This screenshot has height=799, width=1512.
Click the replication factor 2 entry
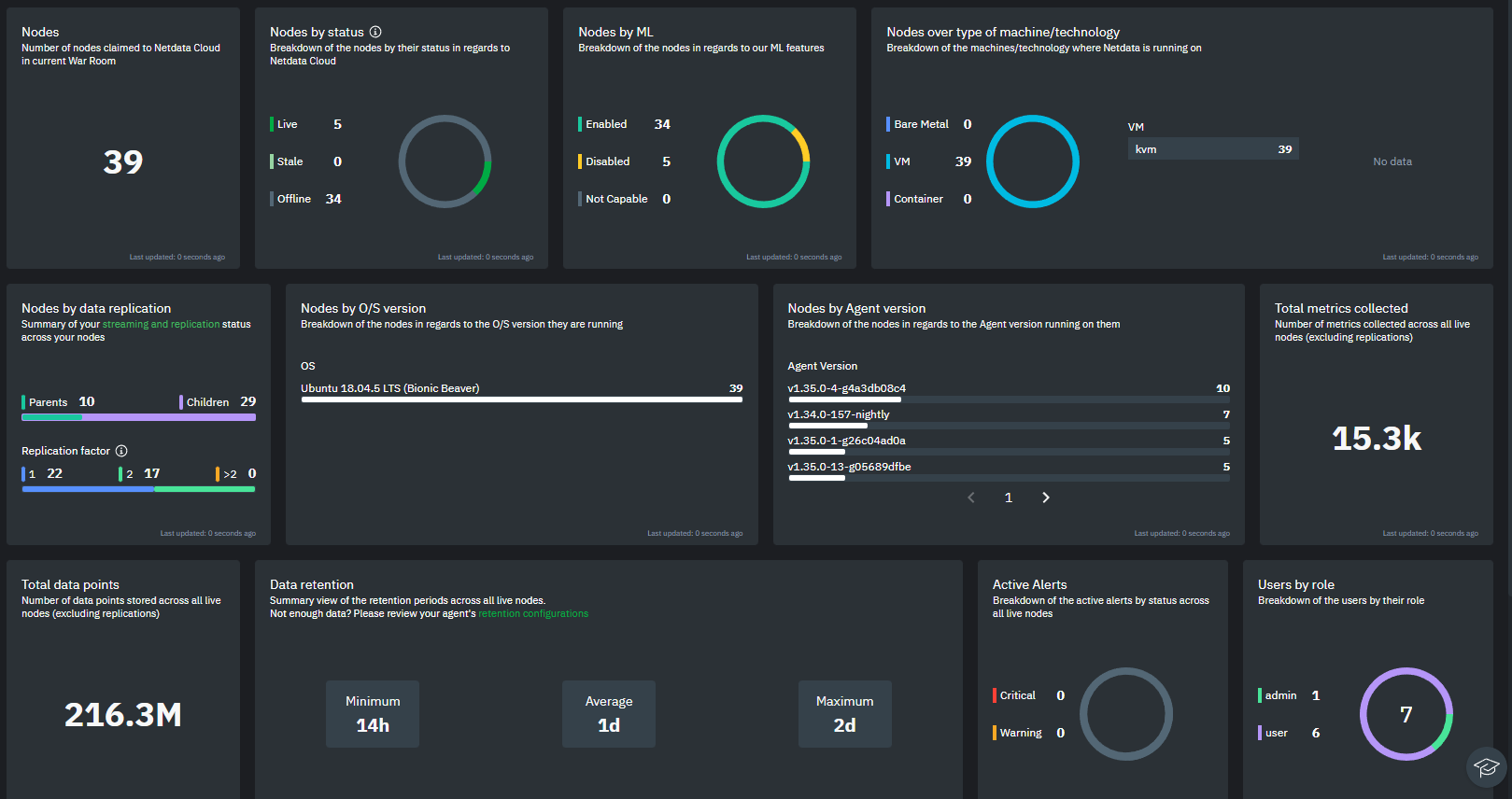tap(140, 474)
